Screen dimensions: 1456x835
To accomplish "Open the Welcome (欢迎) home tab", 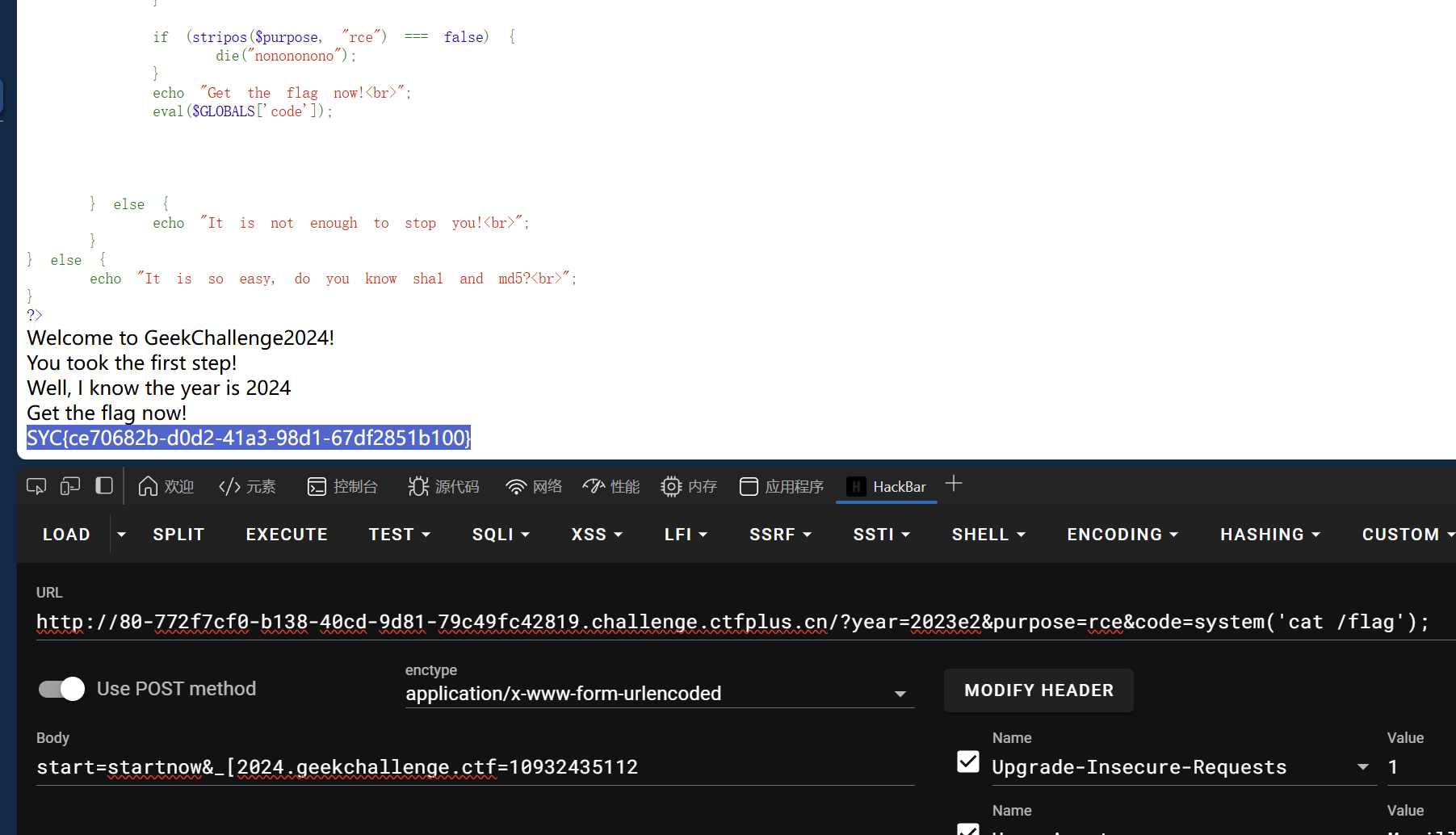I will point(166,486).
